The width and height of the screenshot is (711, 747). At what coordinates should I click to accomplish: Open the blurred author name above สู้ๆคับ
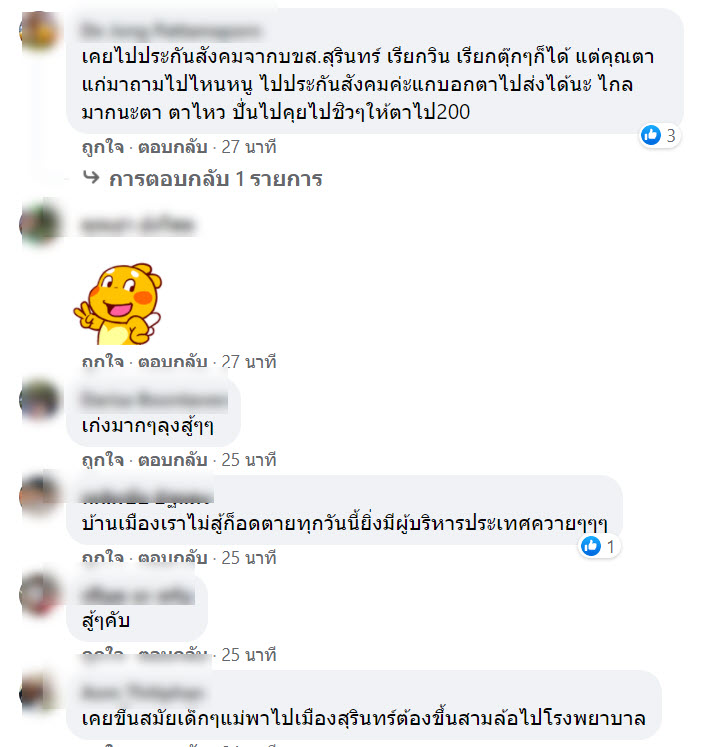point(138,595)
